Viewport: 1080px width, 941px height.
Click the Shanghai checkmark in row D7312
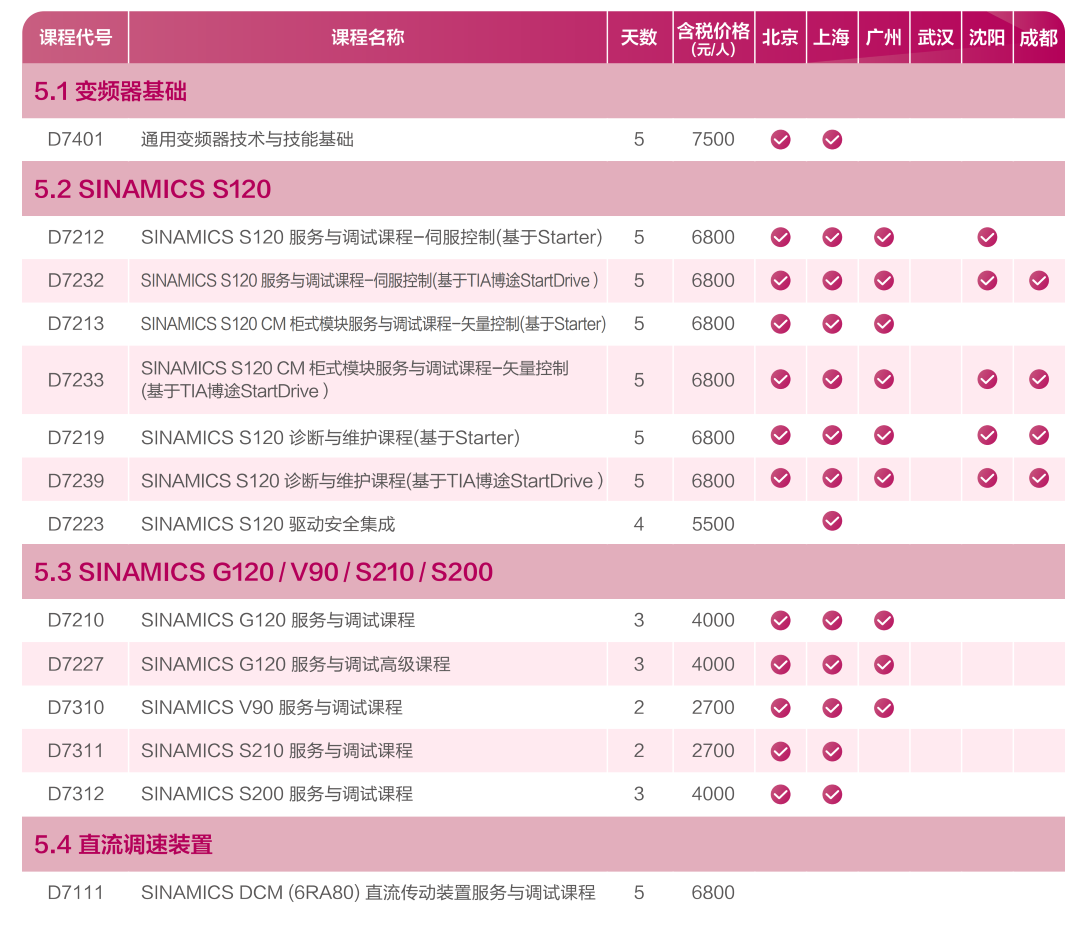coord(832,795)
